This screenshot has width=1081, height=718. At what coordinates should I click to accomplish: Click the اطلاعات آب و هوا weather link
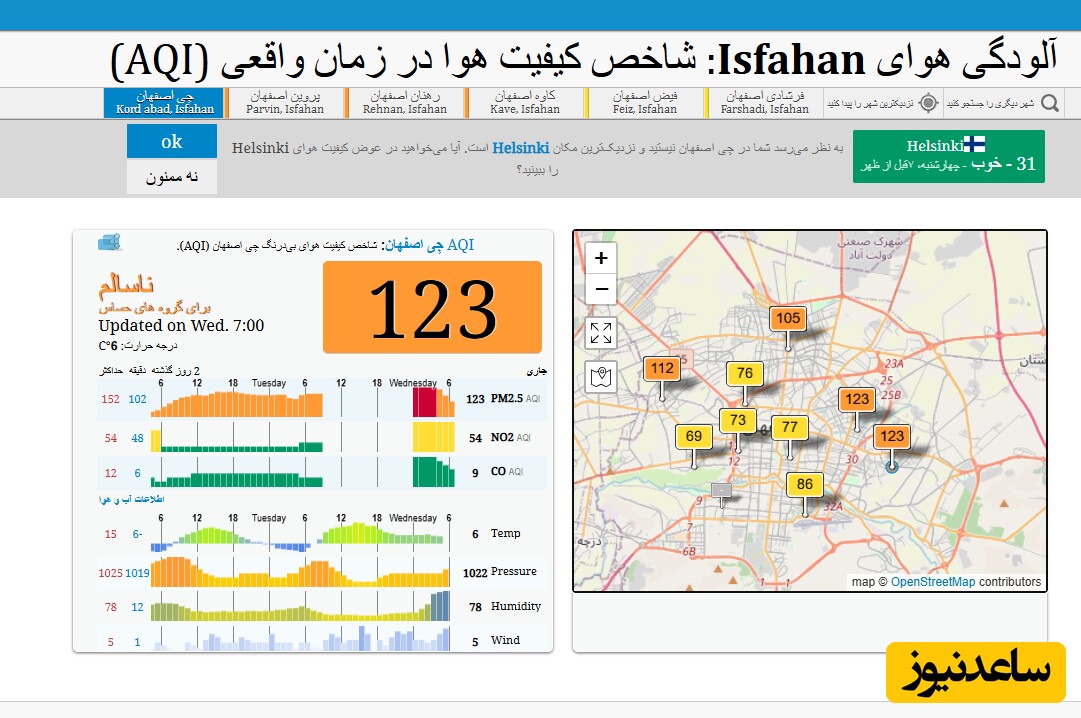(132, 499)
